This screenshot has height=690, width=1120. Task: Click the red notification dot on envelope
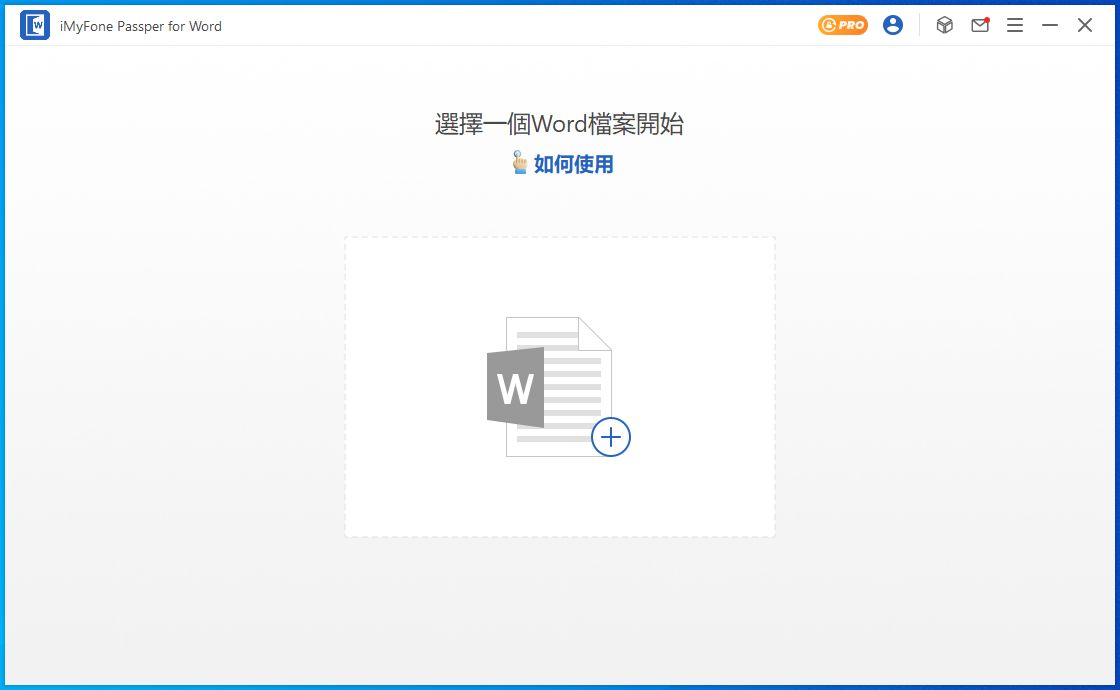click(987, 19)
